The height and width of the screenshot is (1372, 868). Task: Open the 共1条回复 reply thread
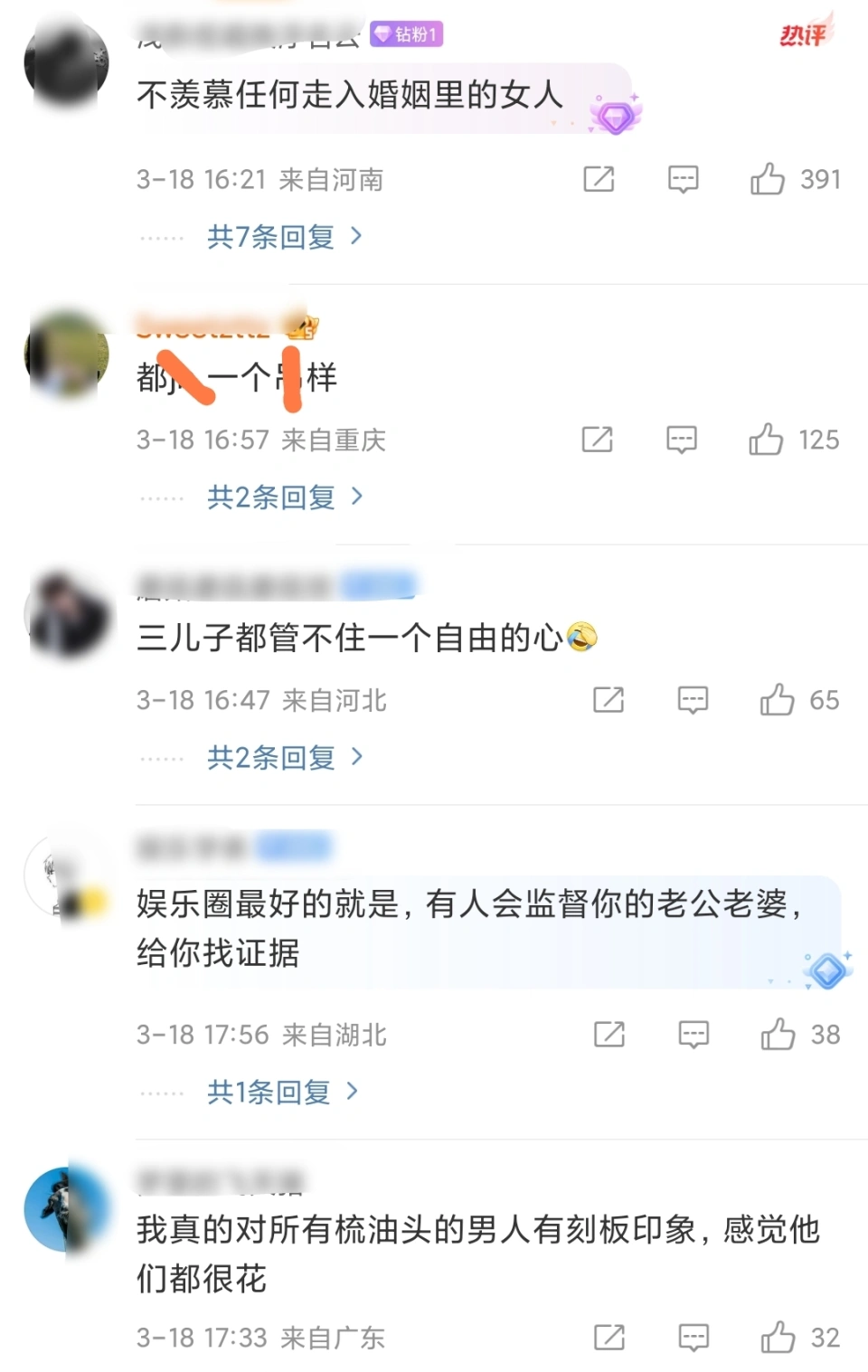282,1092
